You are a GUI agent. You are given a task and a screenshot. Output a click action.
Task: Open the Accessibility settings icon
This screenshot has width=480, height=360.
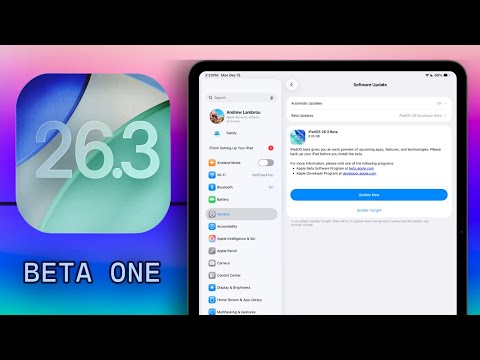(212, 226)
